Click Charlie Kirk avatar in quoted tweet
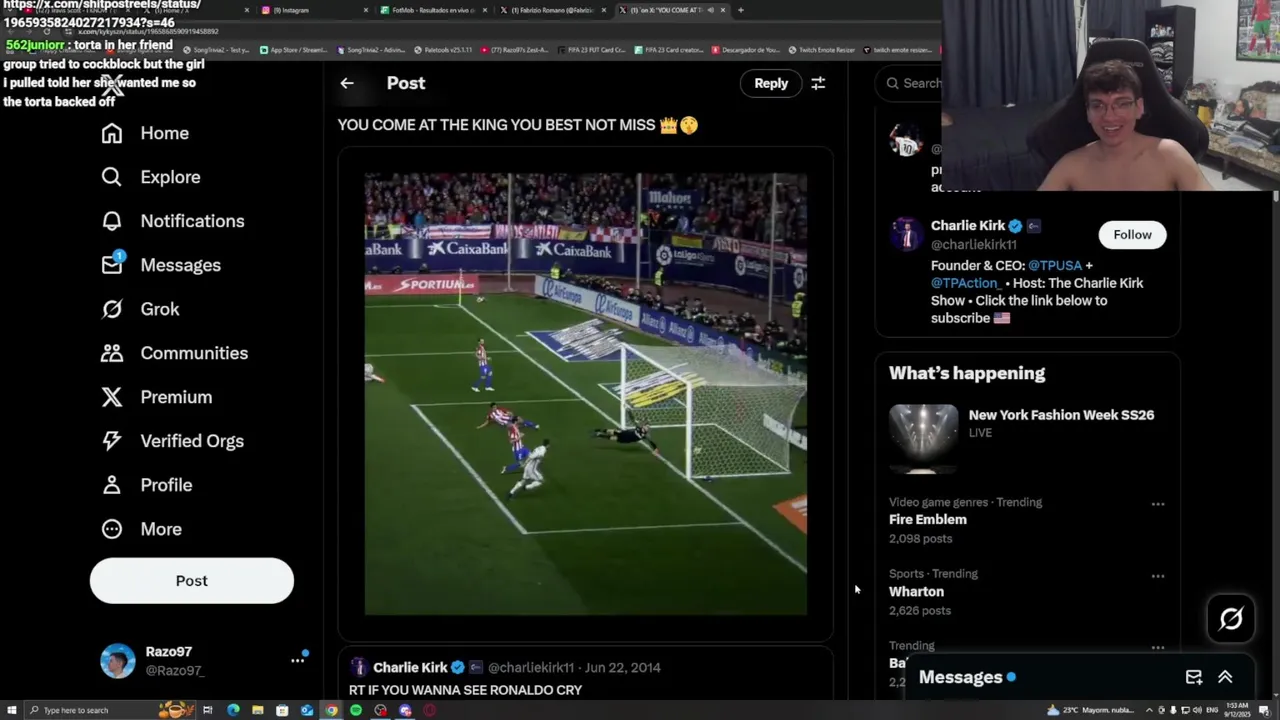The width and height of the screenshot is (1280, 720). point(358,667)
